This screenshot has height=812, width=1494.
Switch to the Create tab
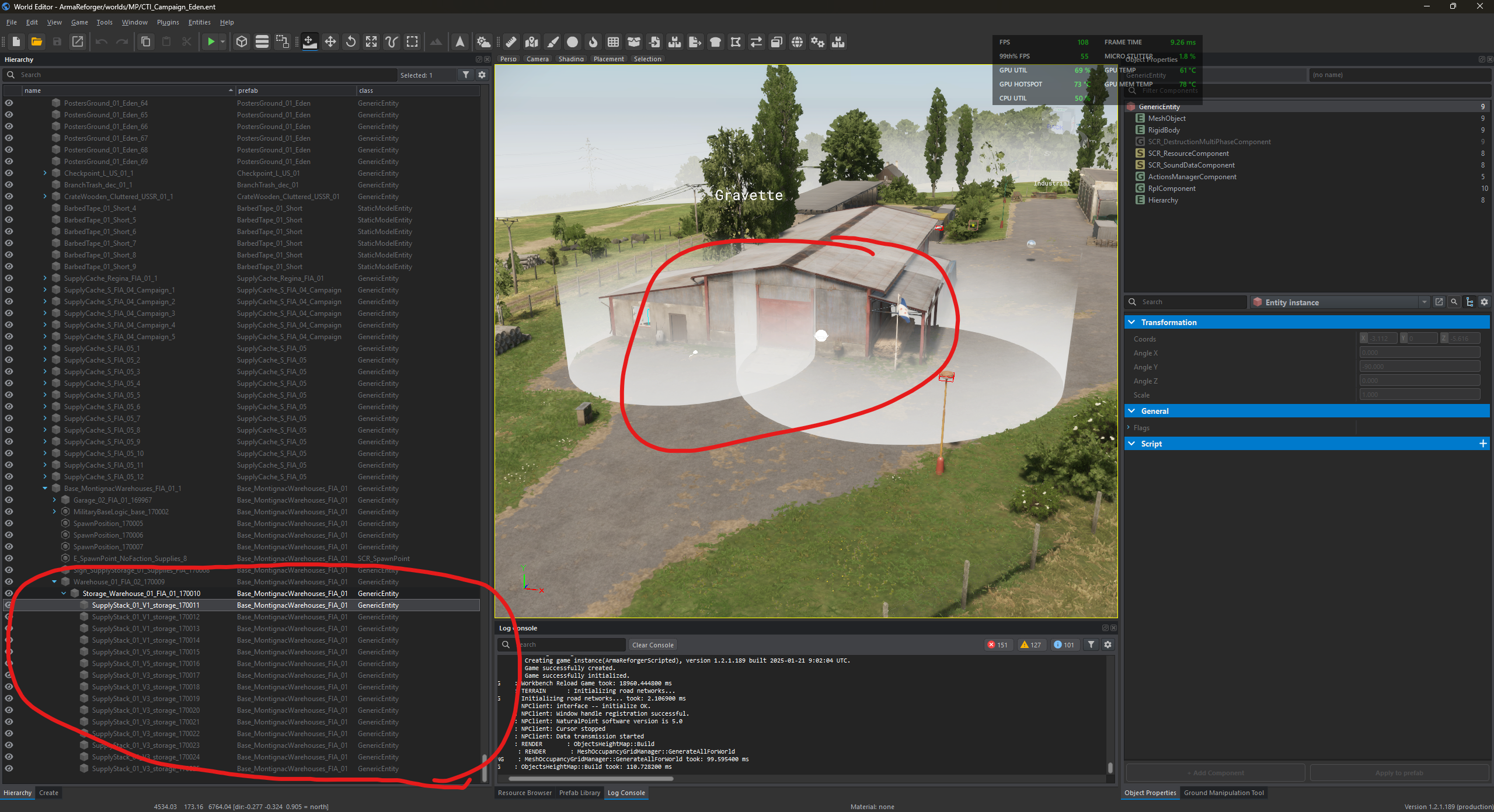[x=48, y=793]
